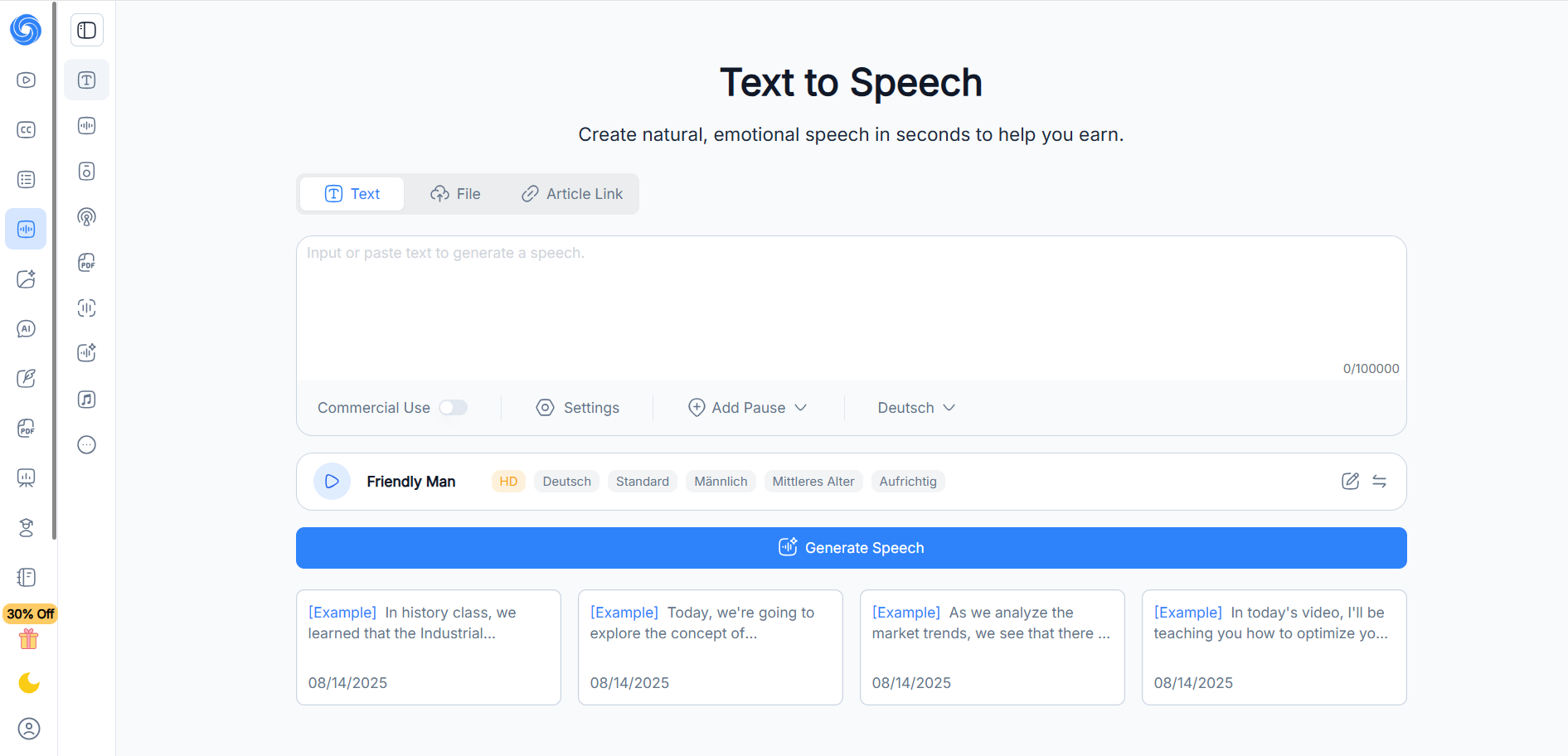This screenshot has height=756, width=1568.
Task: Click the blue swirl app logo
Action: pyautogui.click(x=26, y=30)
